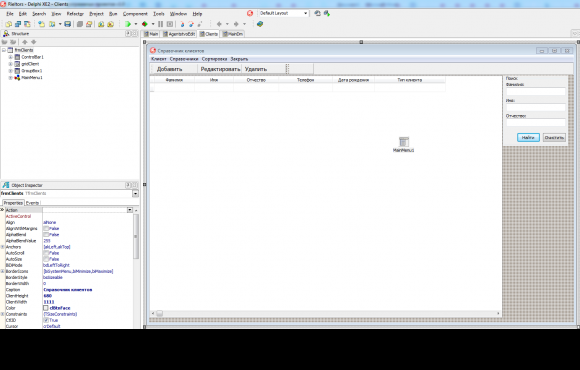
Task: Click the Run Without Debugging red icon
Action: pyautogui.click(x=145, y=24)
